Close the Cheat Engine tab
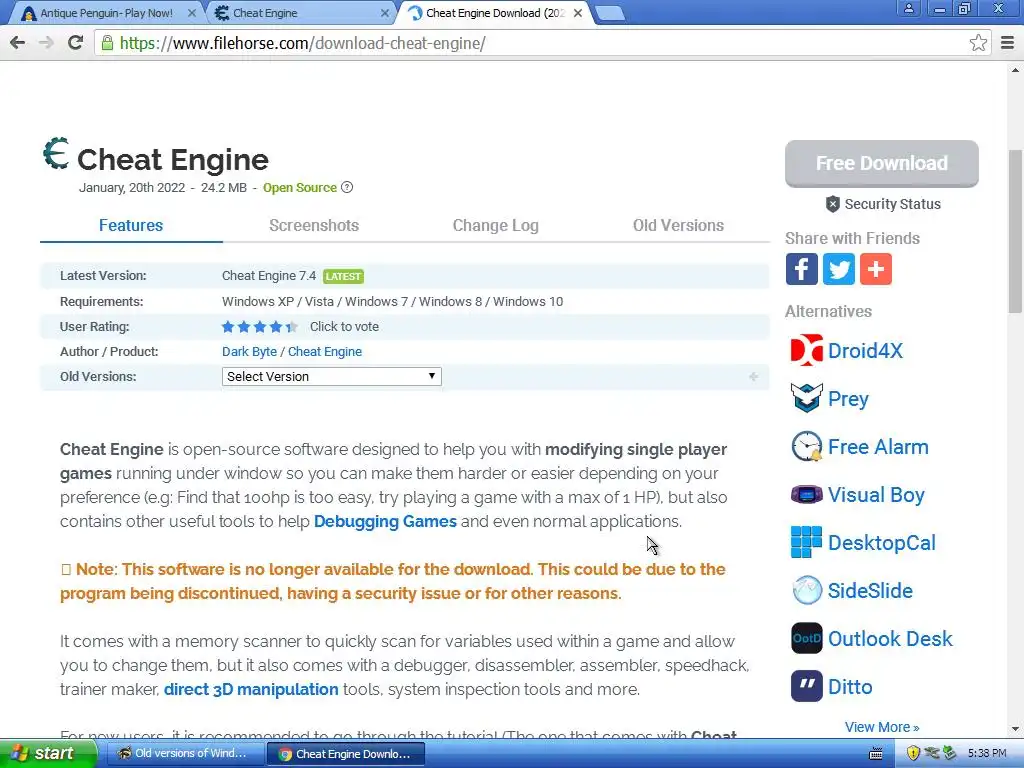Screen dimensions: 1024x768 pos(385,13)
